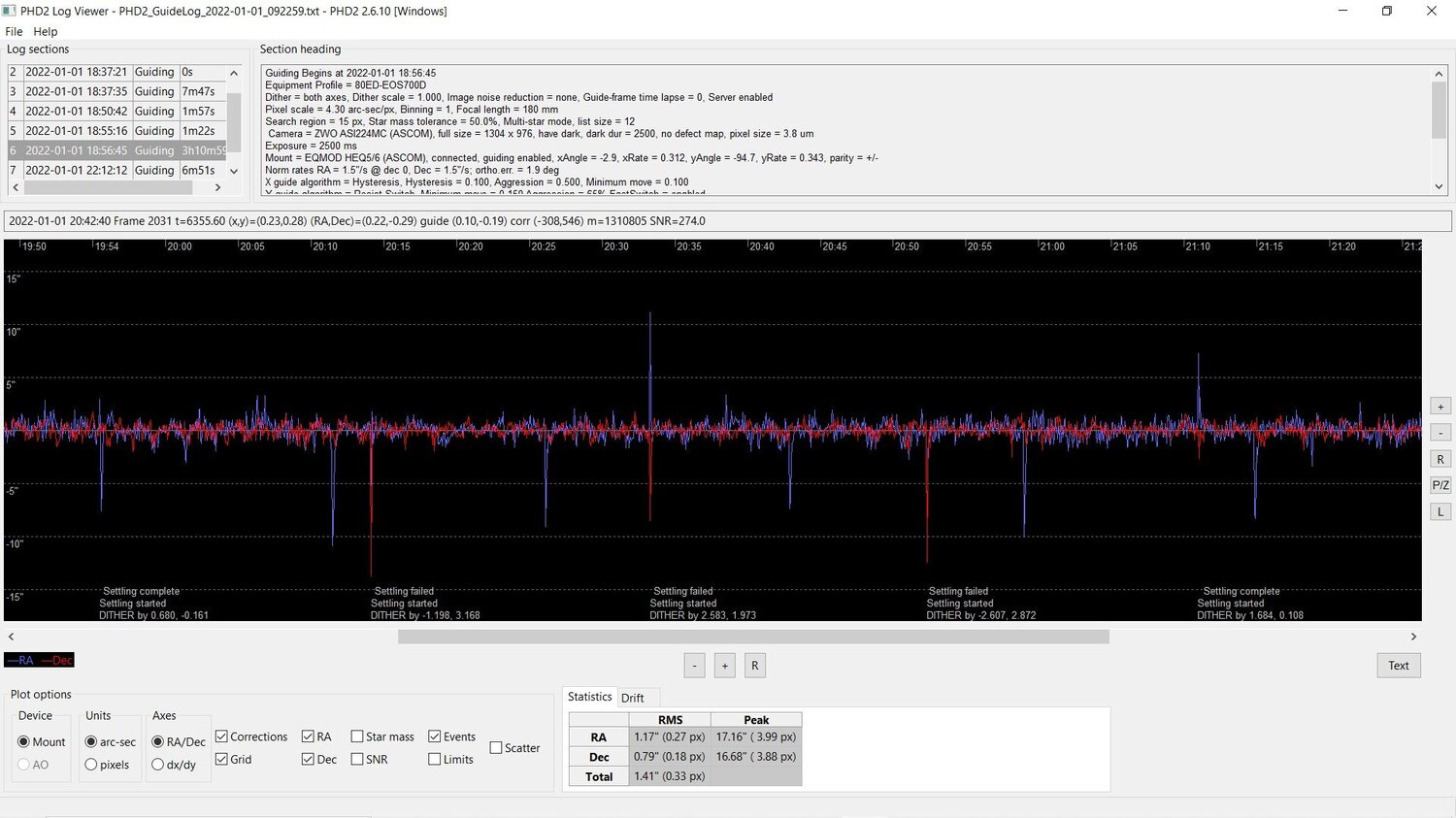This screenshot has width=1456, height=818.
Task: Switch to the Drift tab
Action: 636,697
